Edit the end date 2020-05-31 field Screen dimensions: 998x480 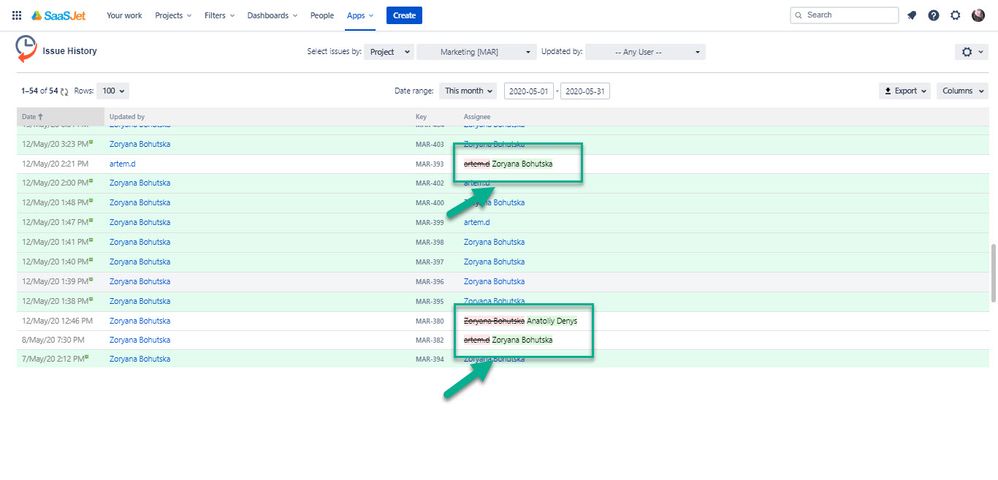pyautogui.click(x=585, y=91)
